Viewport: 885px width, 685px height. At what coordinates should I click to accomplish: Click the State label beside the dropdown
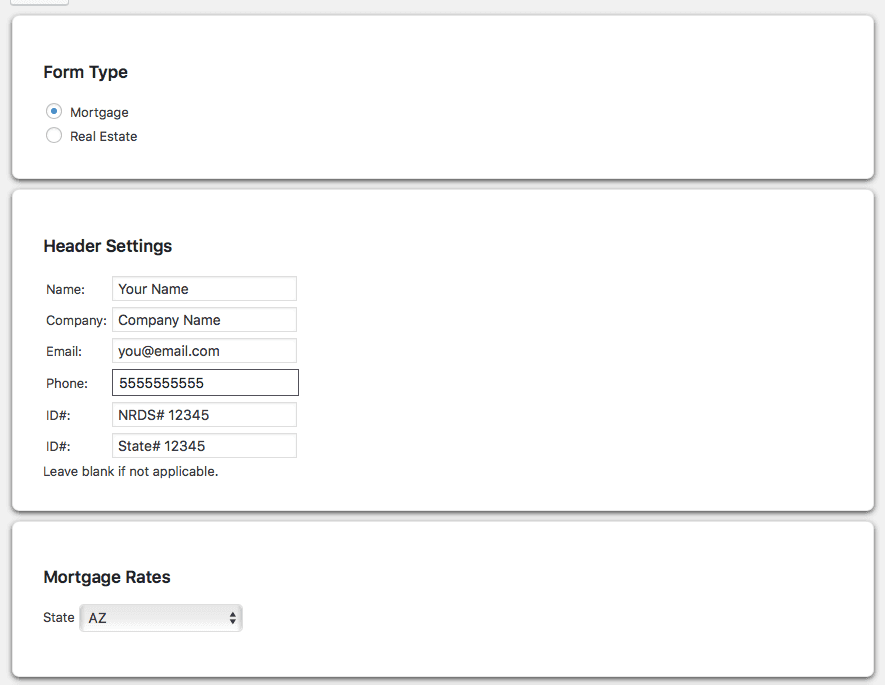pyautogui.click(x=59, y=617)
